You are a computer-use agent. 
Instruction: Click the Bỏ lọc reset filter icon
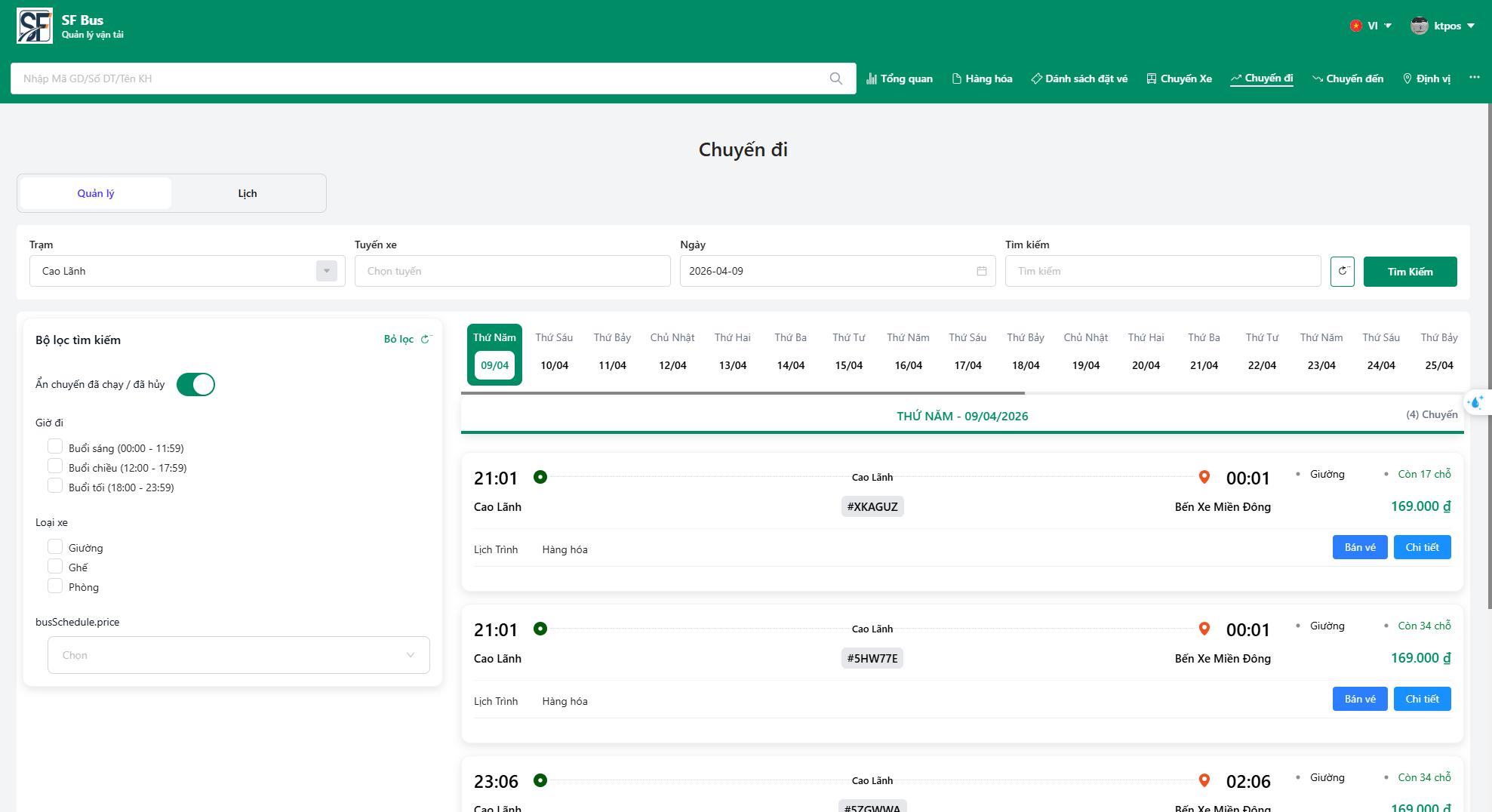pyautogui.click(x=425, y=340)
